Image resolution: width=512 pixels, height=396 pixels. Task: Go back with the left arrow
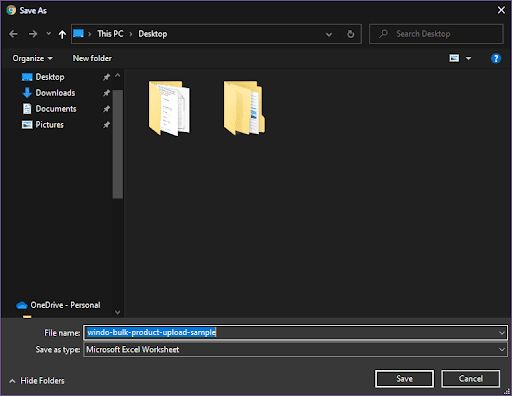[13, 34]
